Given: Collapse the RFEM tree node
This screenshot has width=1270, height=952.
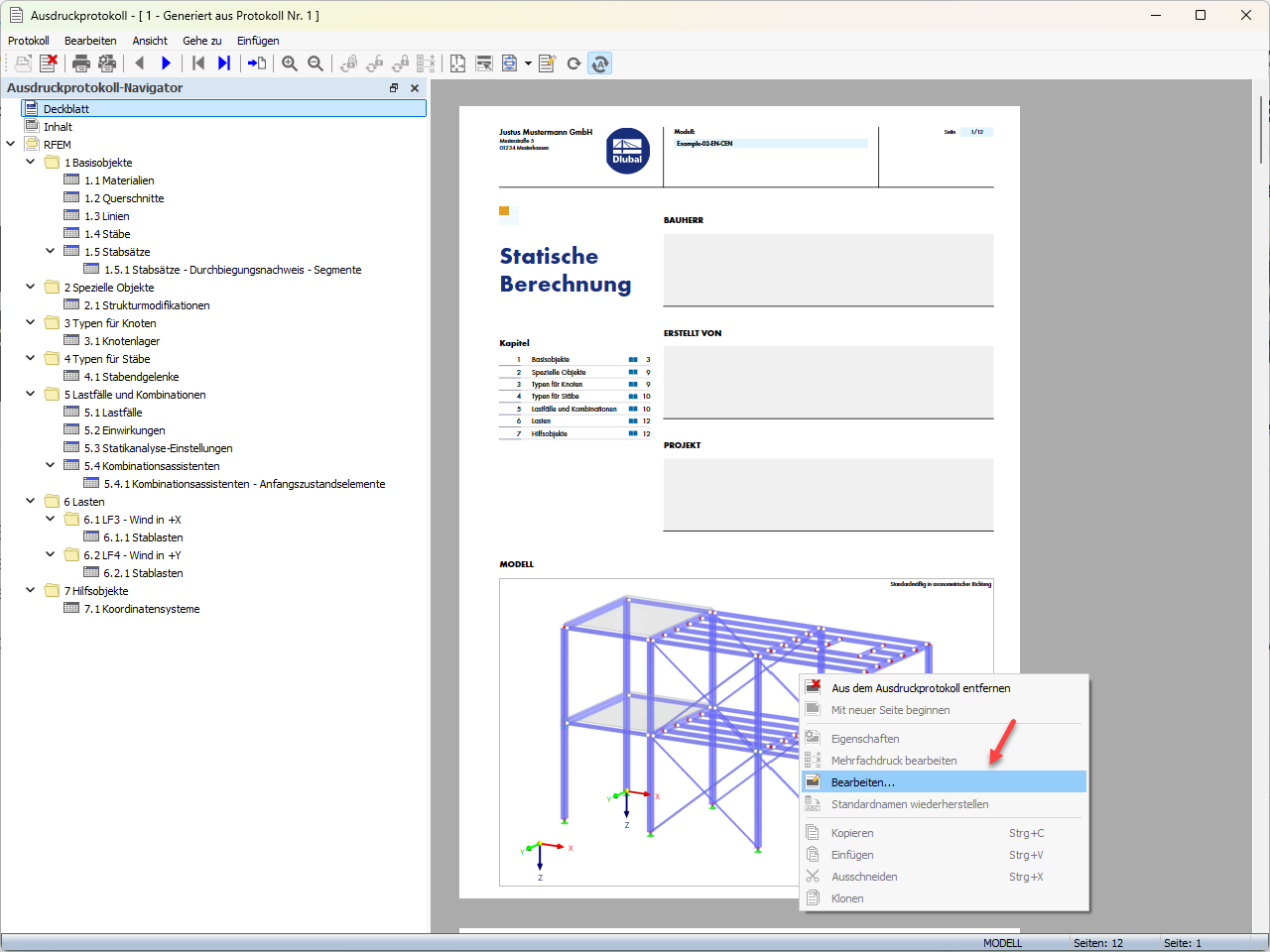Looking at the screenshot, I should [x=11, y=144].
